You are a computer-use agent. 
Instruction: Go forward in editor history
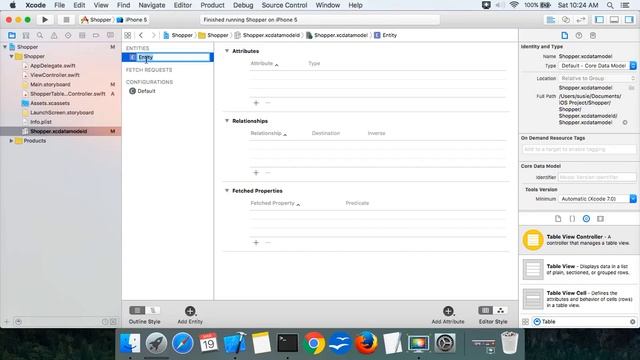153,35
